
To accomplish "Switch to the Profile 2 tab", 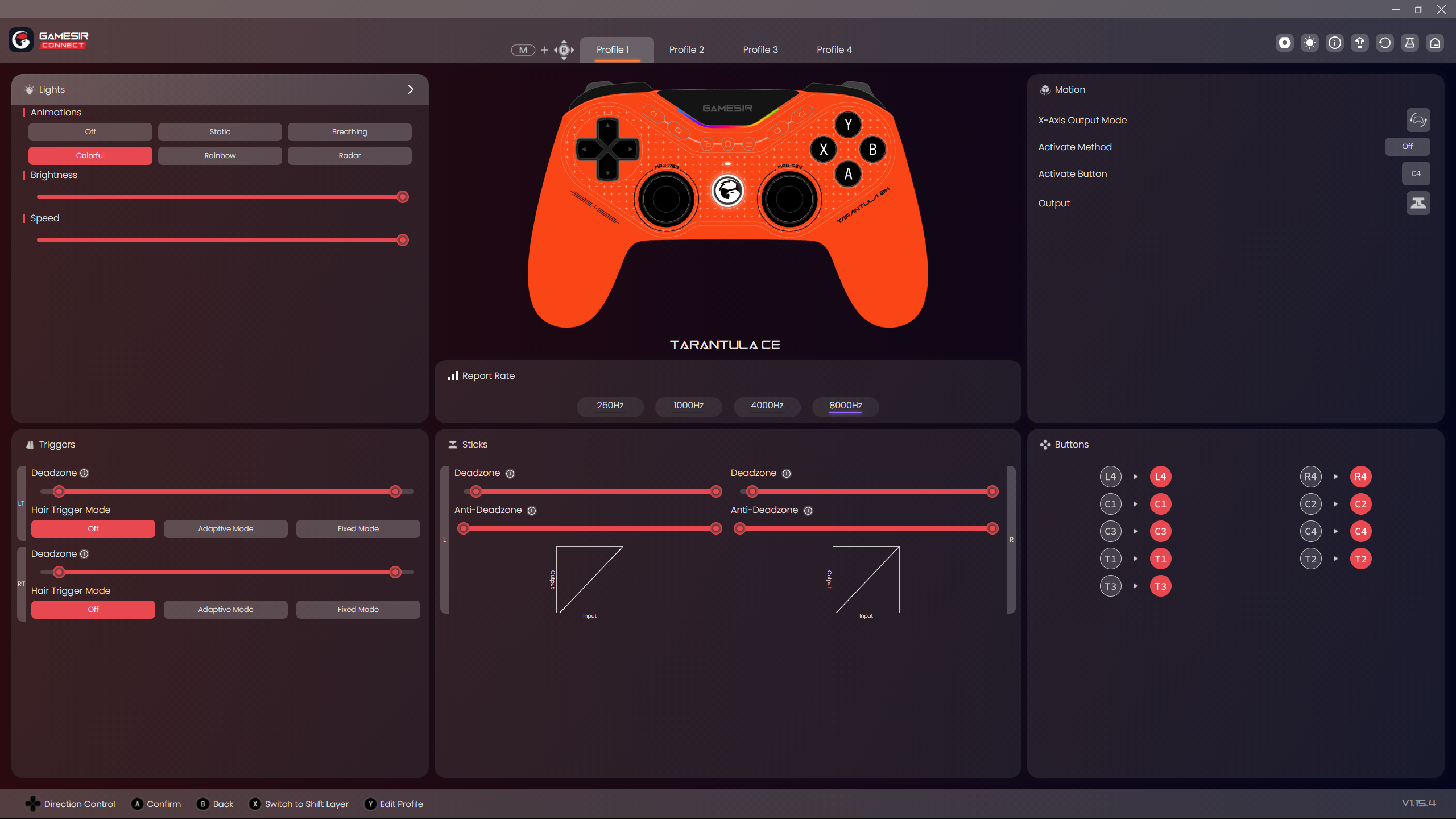I will tap(686, 50).
